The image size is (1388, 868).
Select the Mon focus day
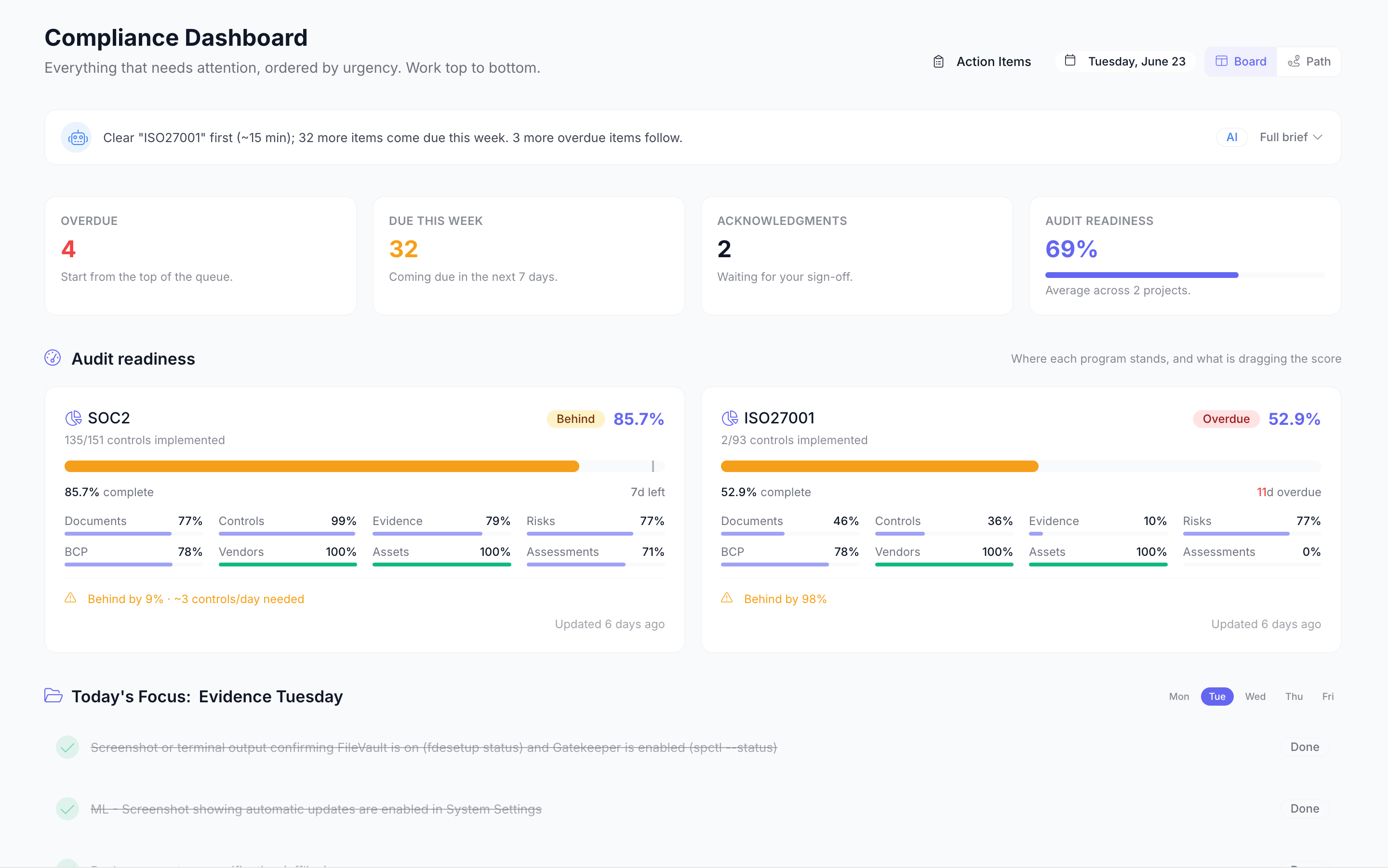(x=1179, y=697)
